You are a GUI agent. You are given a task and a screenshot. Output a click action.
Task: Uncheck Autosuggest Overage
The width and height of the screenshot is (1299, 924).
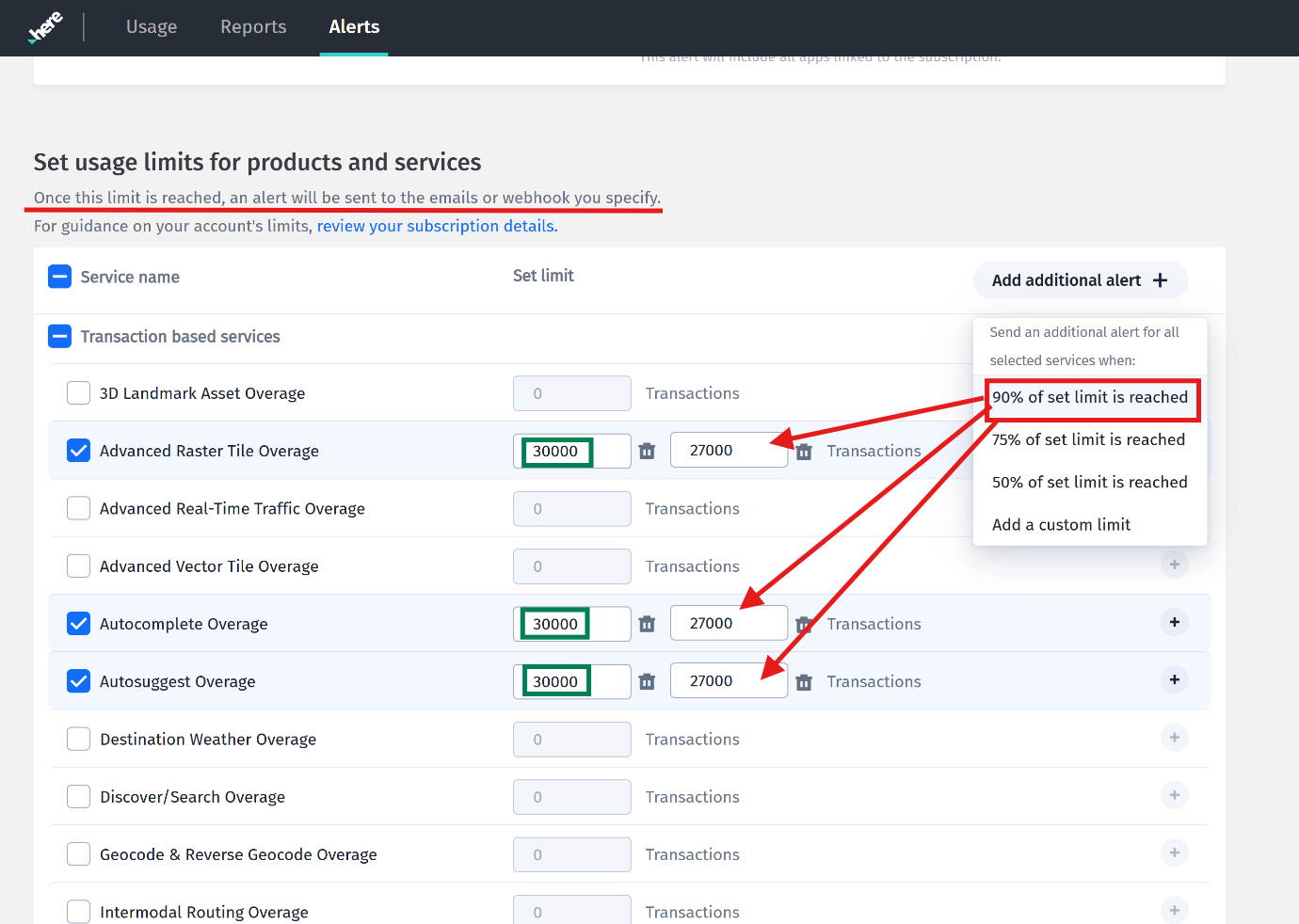coord(79,681)
